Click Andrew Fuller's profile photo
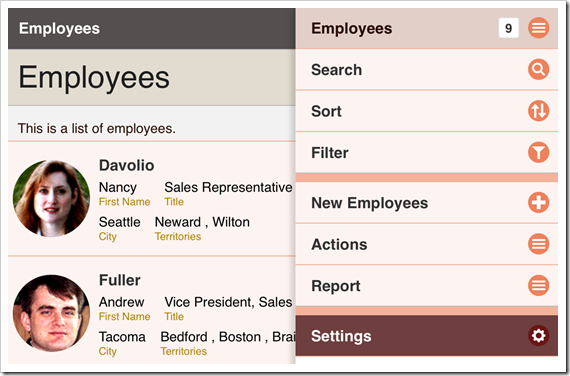This screenshot has height=376, width=570. coord(51,313)
